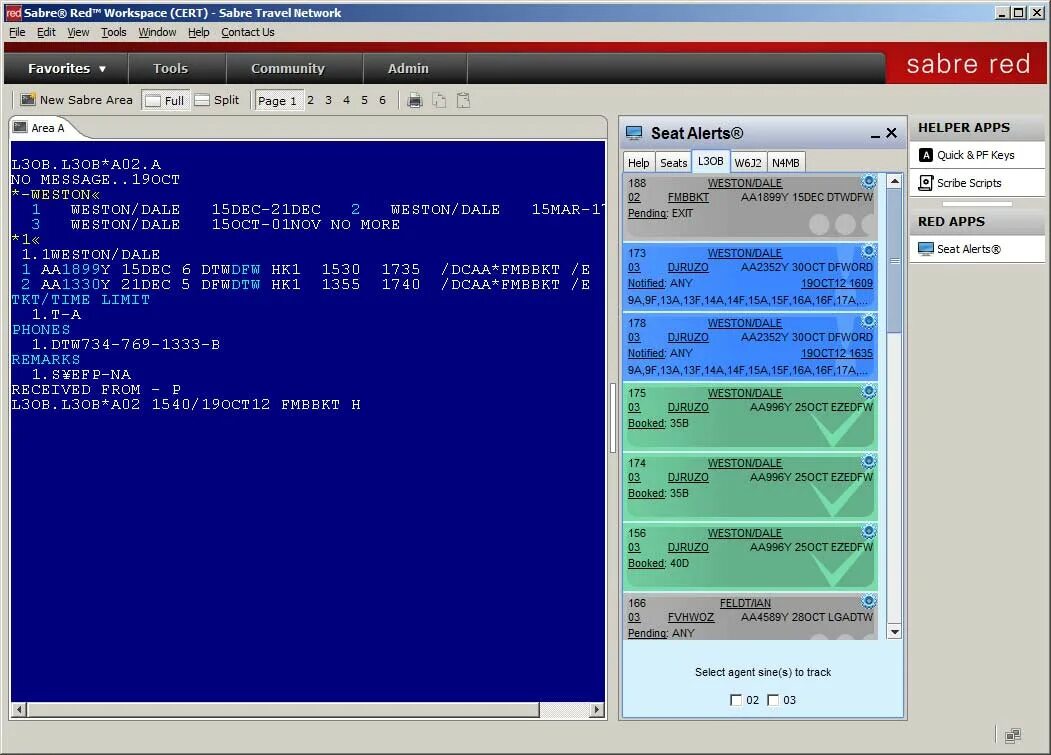Click the Print icon in toolbar
This screenshot has width=1051, height=755.
pos(415,101)
